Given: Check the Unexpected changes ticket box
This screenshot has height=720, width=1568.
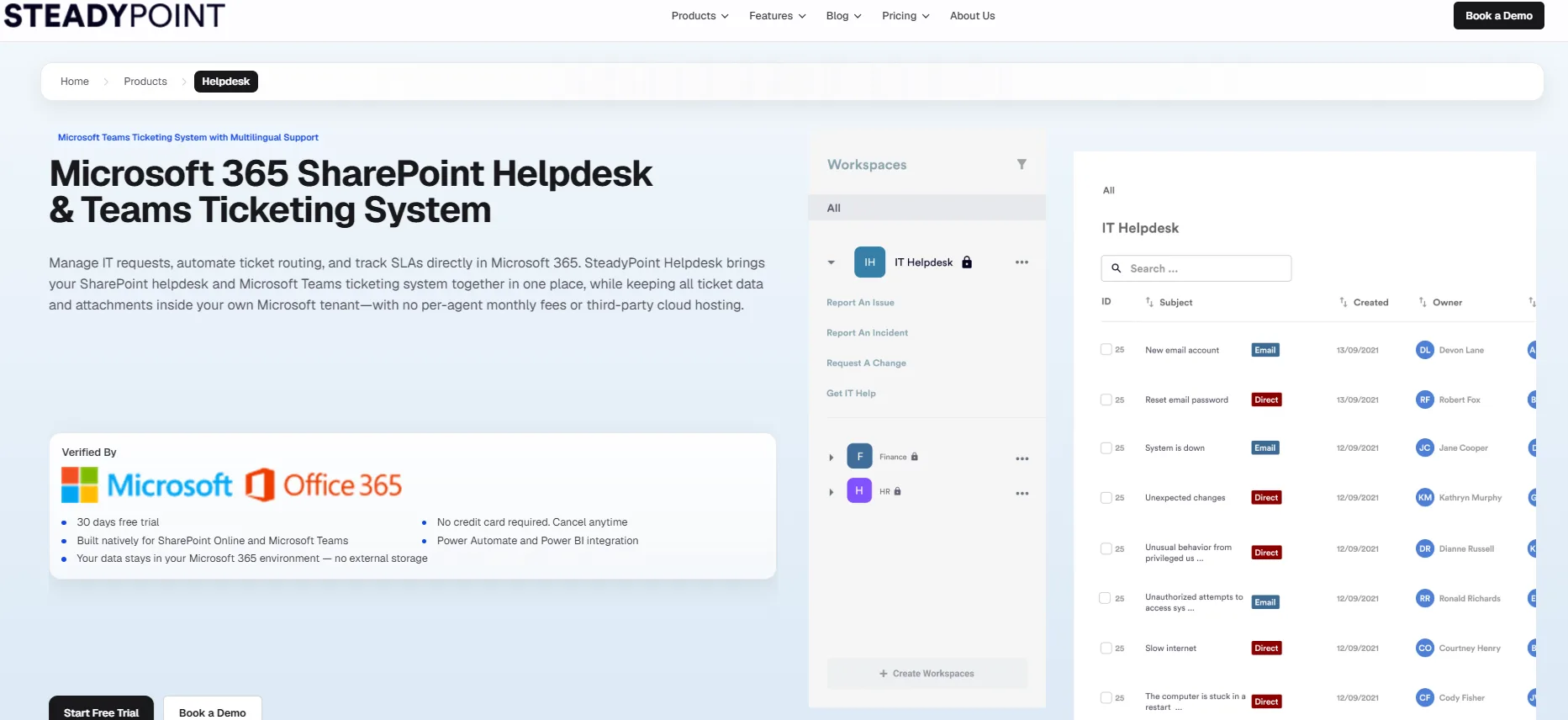Looking at the screenshot, I should [x=1106, y=497].
